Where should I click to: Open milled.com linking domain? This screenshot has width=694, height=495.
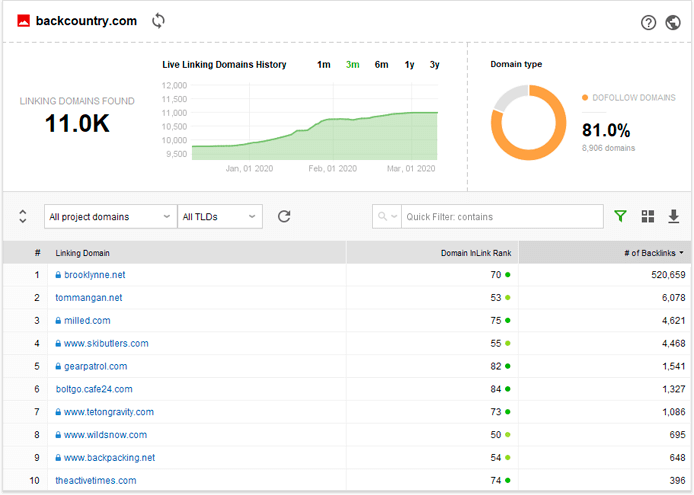87,321
